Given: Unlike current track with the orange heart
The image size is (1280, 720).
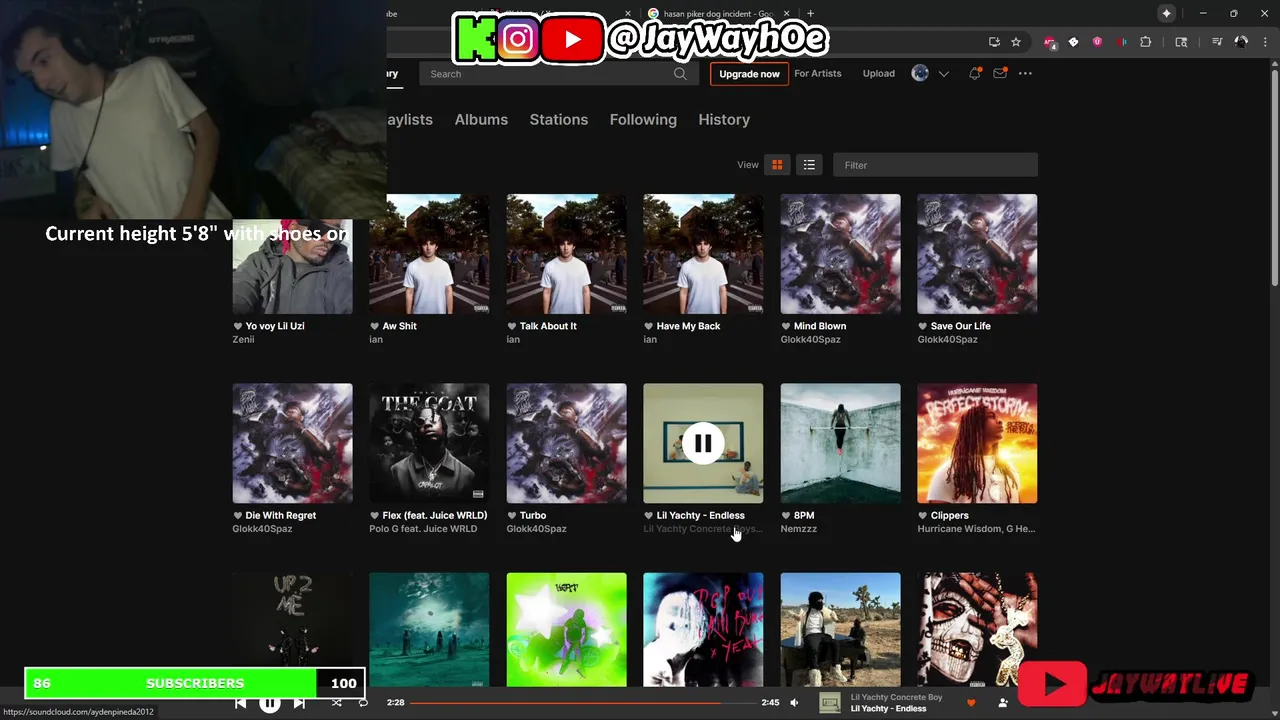Looking at the screenshot, I should tap(971, 703).
